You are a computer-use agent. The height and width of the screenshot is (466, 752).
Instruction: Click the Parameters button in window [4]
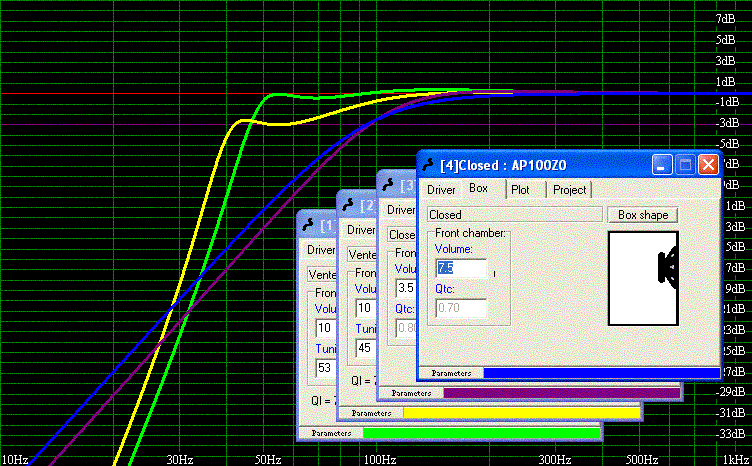coord(451,373)
